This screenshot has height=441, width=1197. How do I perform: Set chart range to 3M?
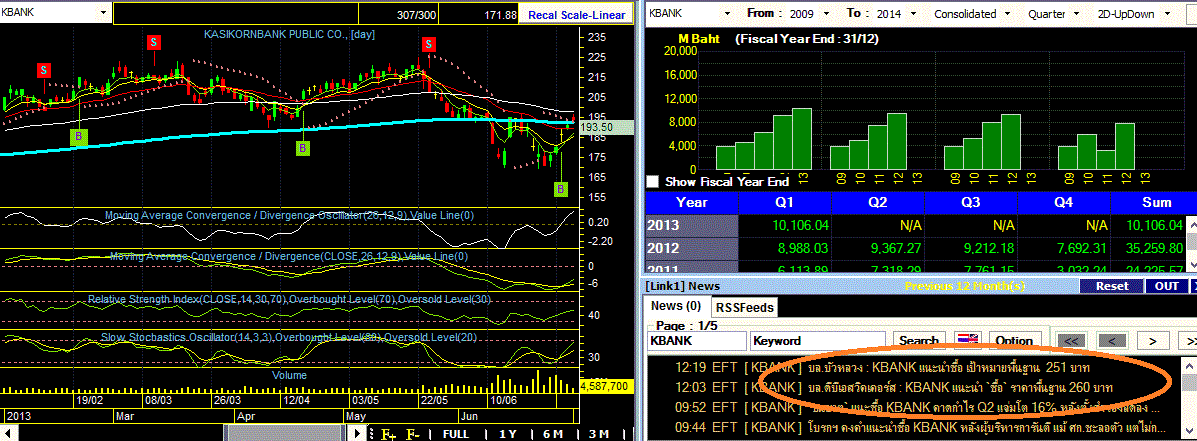[598, 434]
